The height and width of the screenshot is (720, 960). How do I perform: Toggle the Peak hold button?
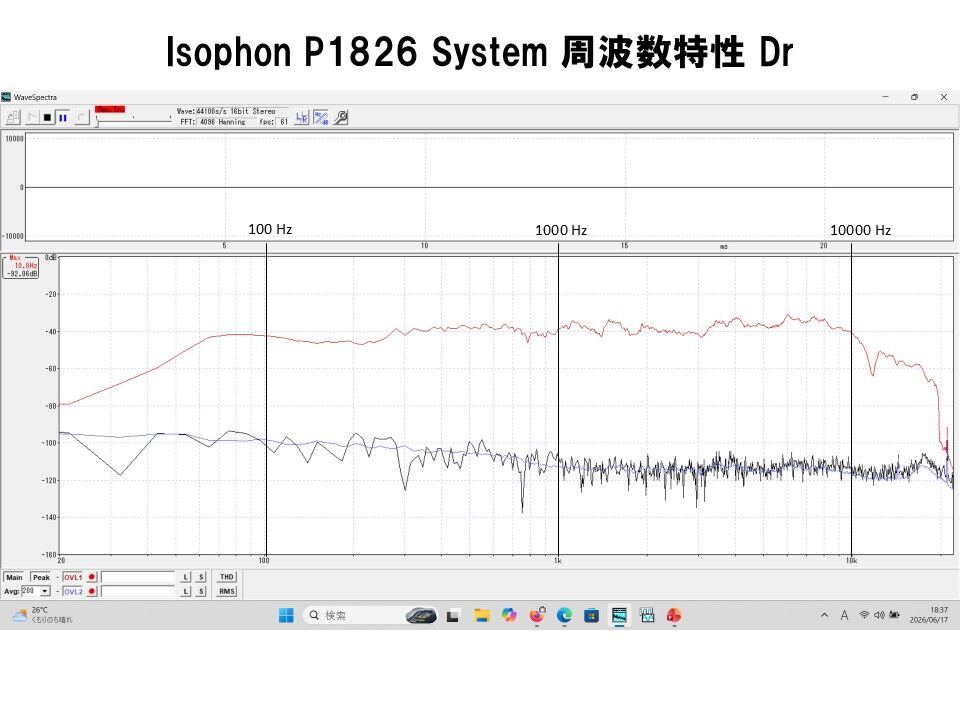41,577
